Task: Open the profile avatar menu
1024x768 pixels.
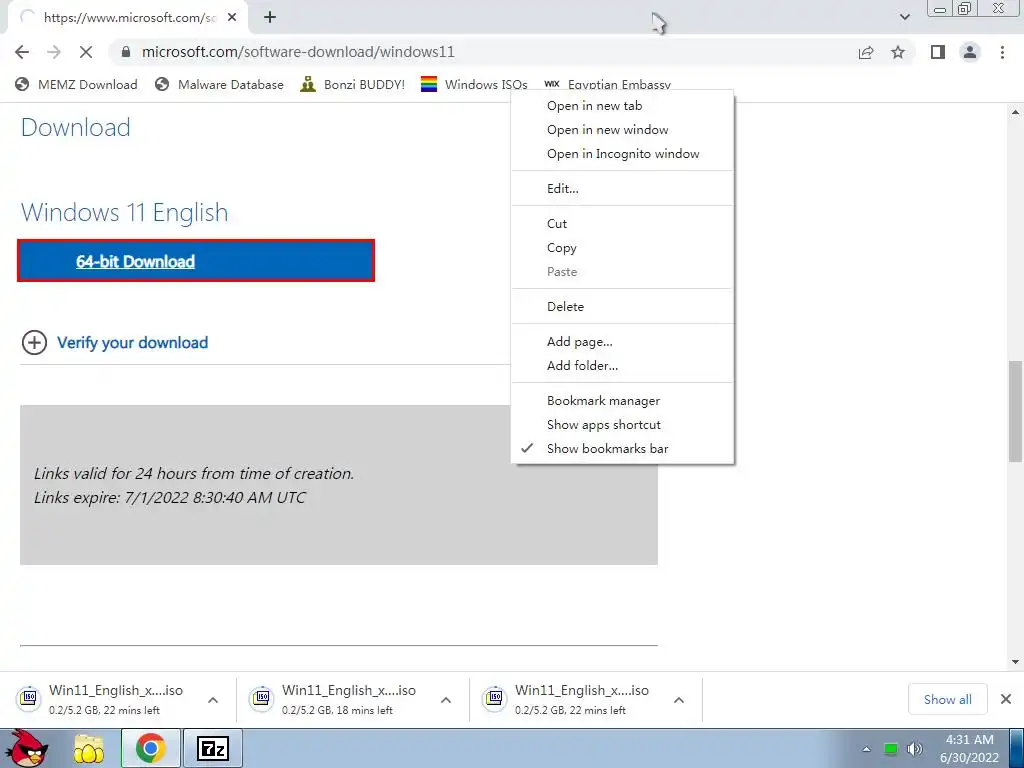Action: pyautogui.click(x=970, y=52)
